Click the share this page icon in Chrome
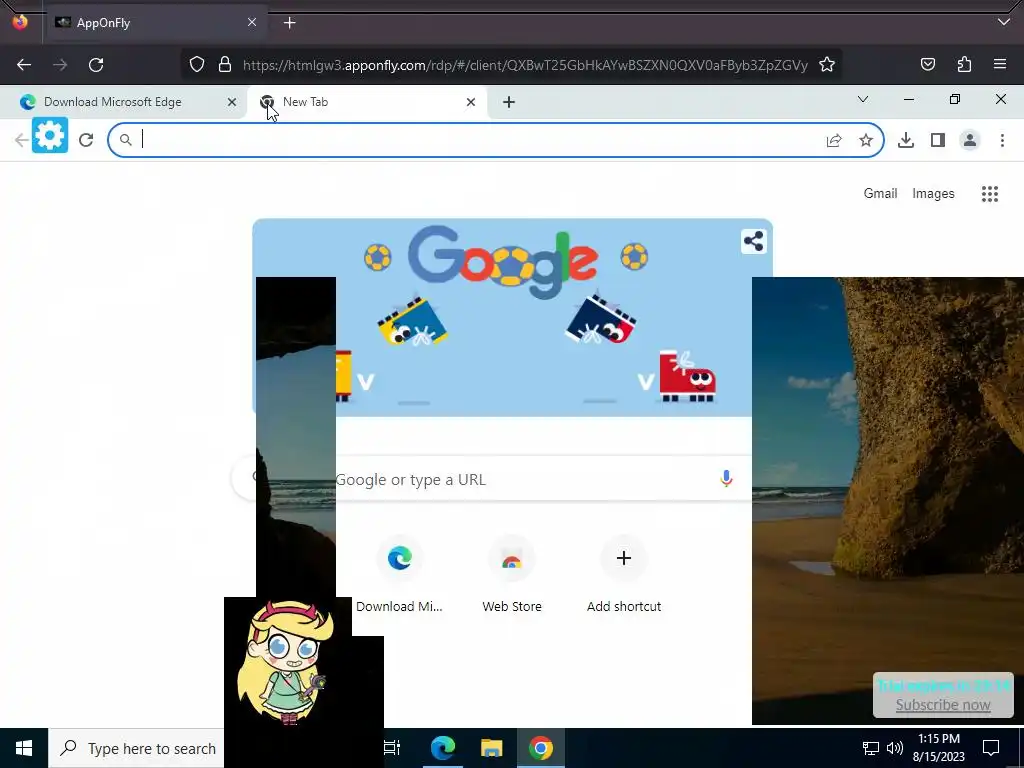The height and width of the screenshot is (768, 1024). pos(834,140)
